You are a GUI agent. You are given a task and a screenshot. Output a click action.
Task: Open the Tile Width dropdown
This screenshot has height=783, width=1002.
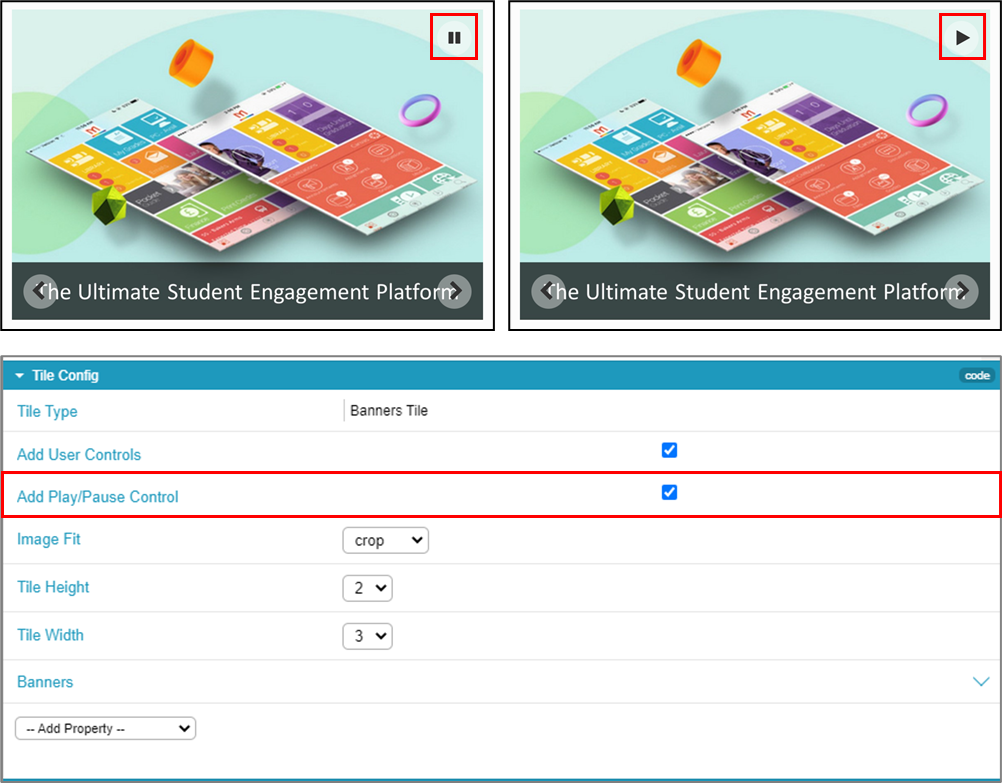(367, 636)
